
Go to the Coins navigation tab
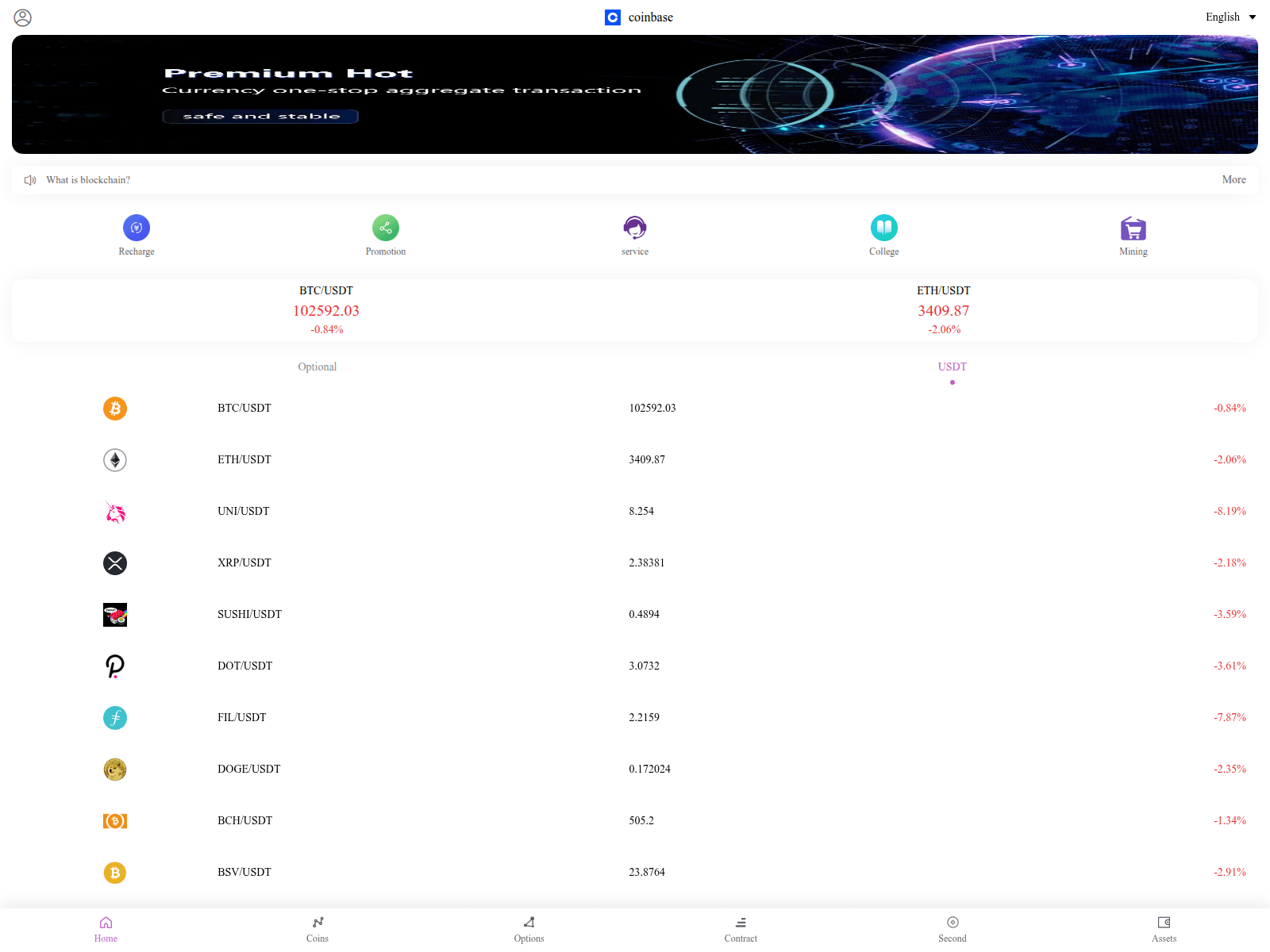317,929
